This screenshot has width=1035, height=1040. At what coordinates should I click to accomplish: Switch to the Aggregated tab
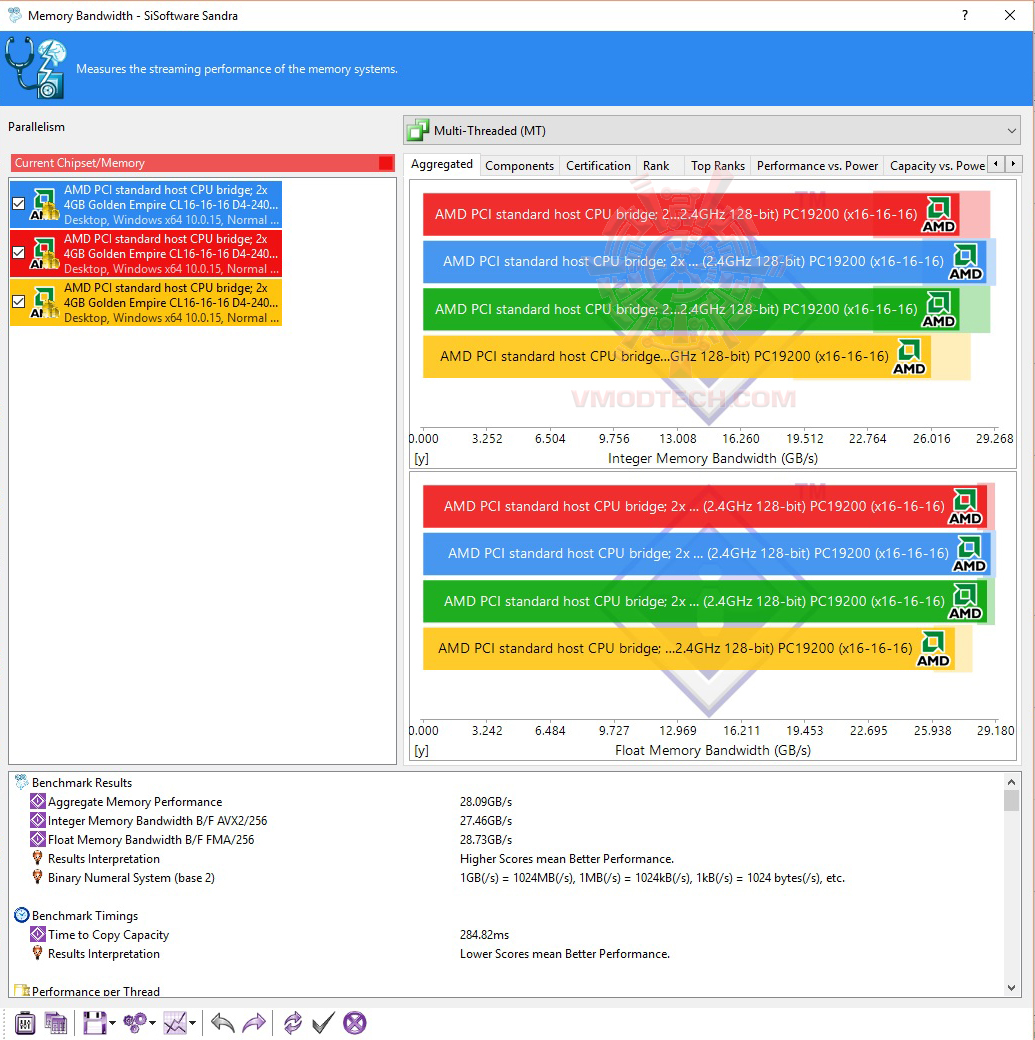[441, 164]
